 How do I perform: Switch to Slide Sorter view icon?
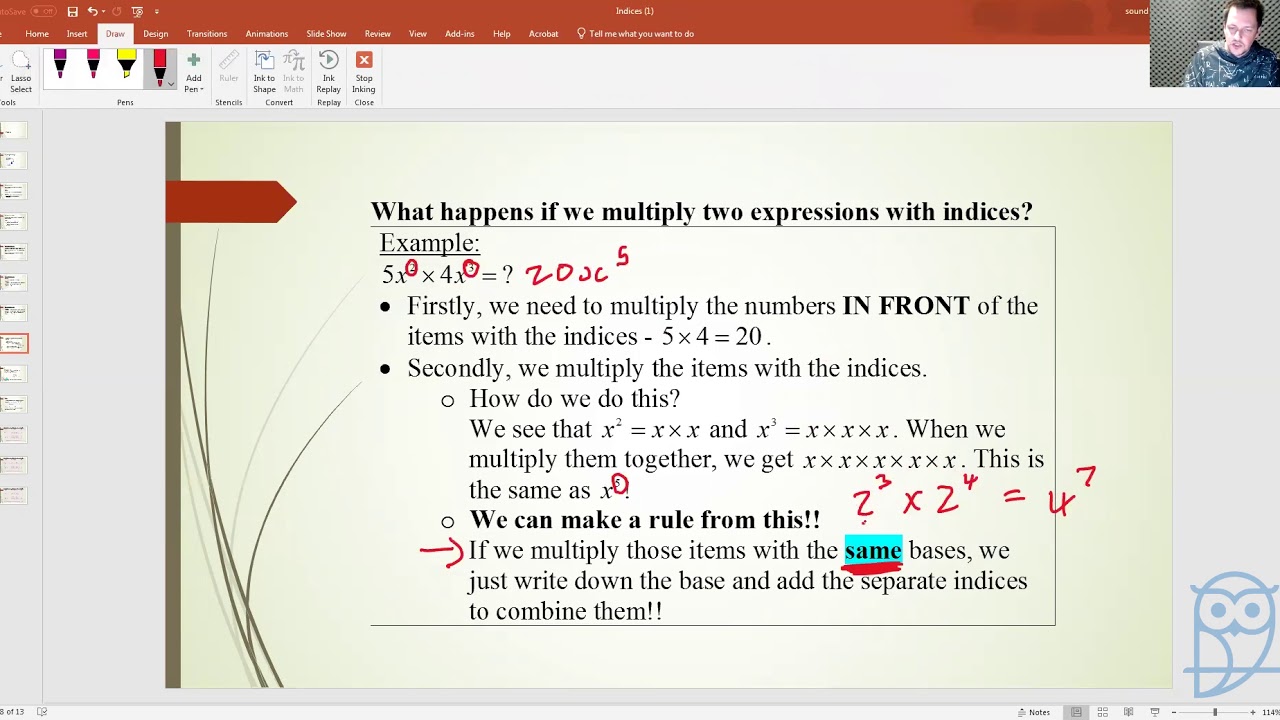[x=1102, y=712]
